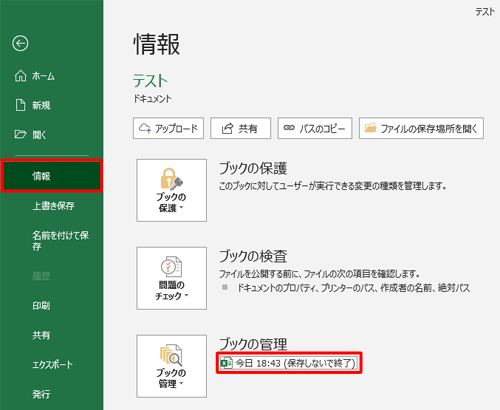This screenshot has height=410, width=500.
Task: Click 上書き保存 in the sidebar
Action: pos(52,206)
